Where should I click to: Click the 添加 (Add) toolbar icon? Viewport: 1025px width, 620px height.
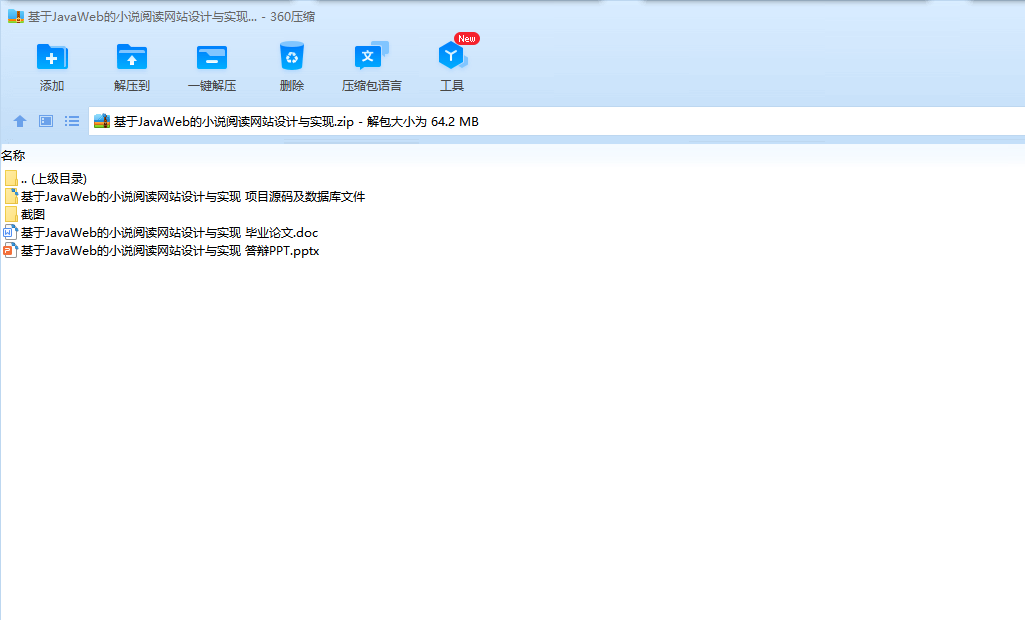52,58
